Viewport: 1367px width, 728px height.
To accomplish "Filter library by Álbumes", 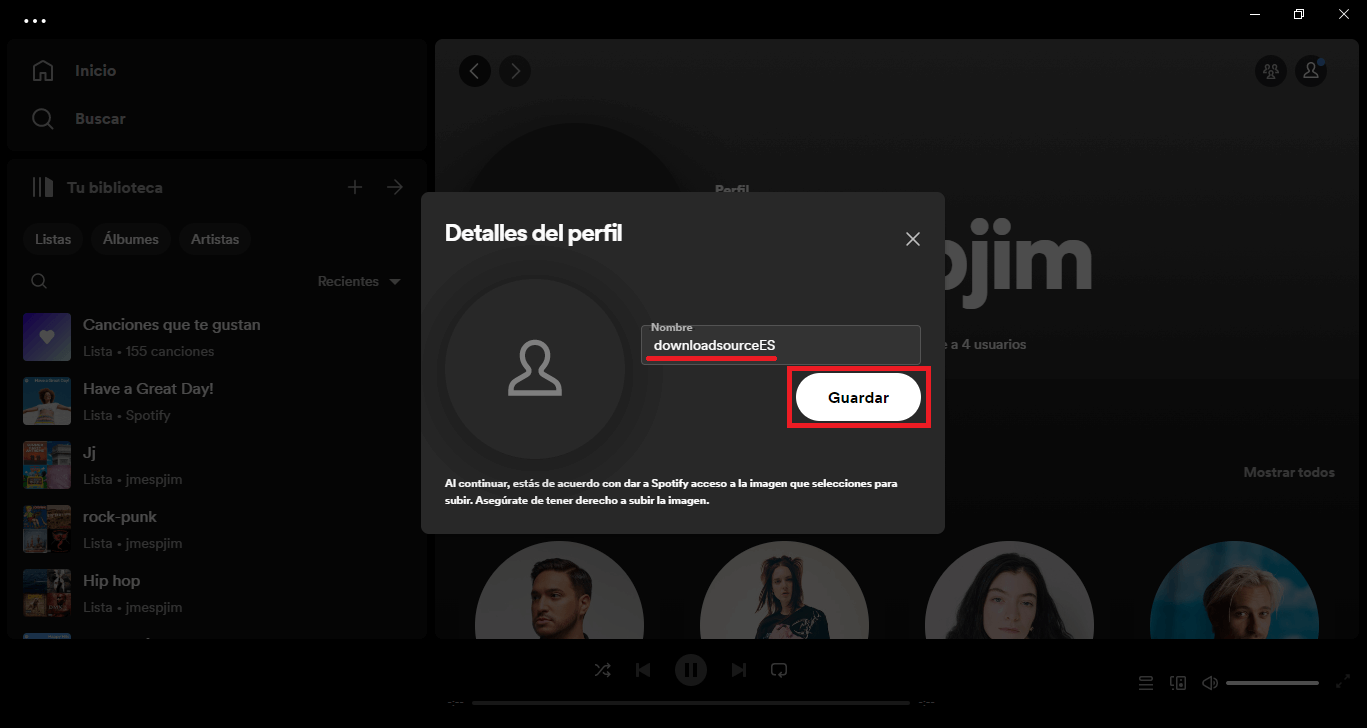I will coord(131,239).
